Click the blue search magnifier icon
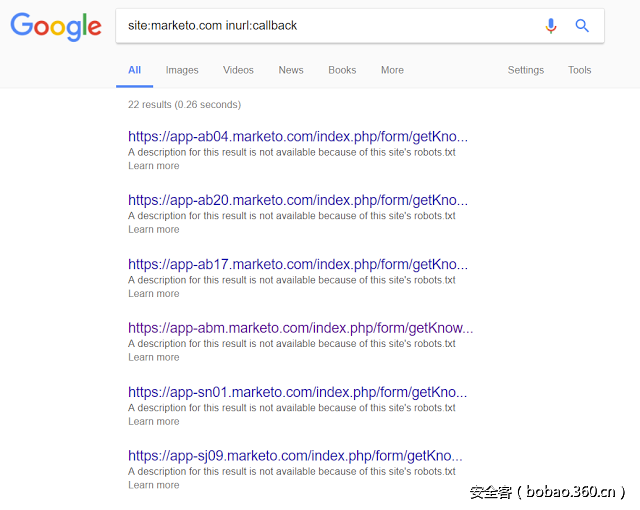640x510 pixels. click(x=582, y=26)
